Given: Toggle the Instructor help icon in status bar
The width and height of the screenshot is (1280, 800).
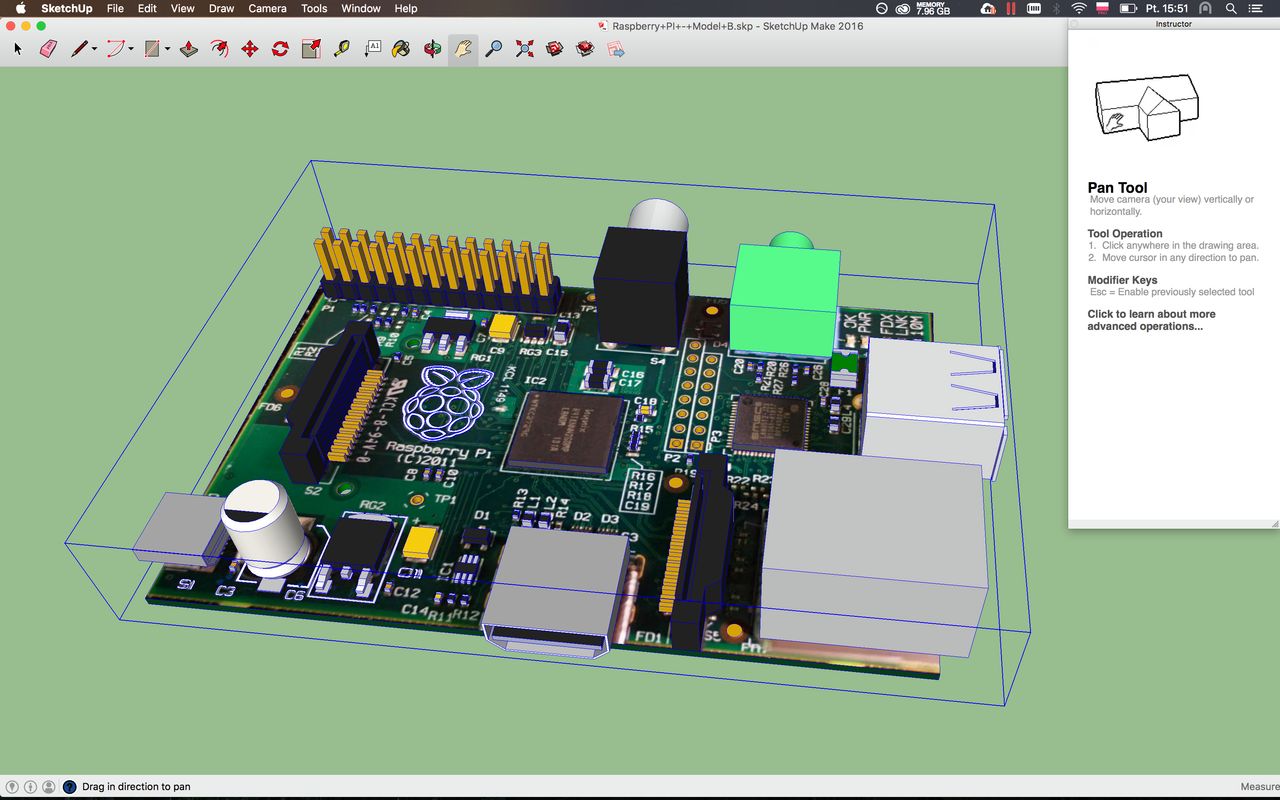Looking at the screenshot, I should click(70, 787).
